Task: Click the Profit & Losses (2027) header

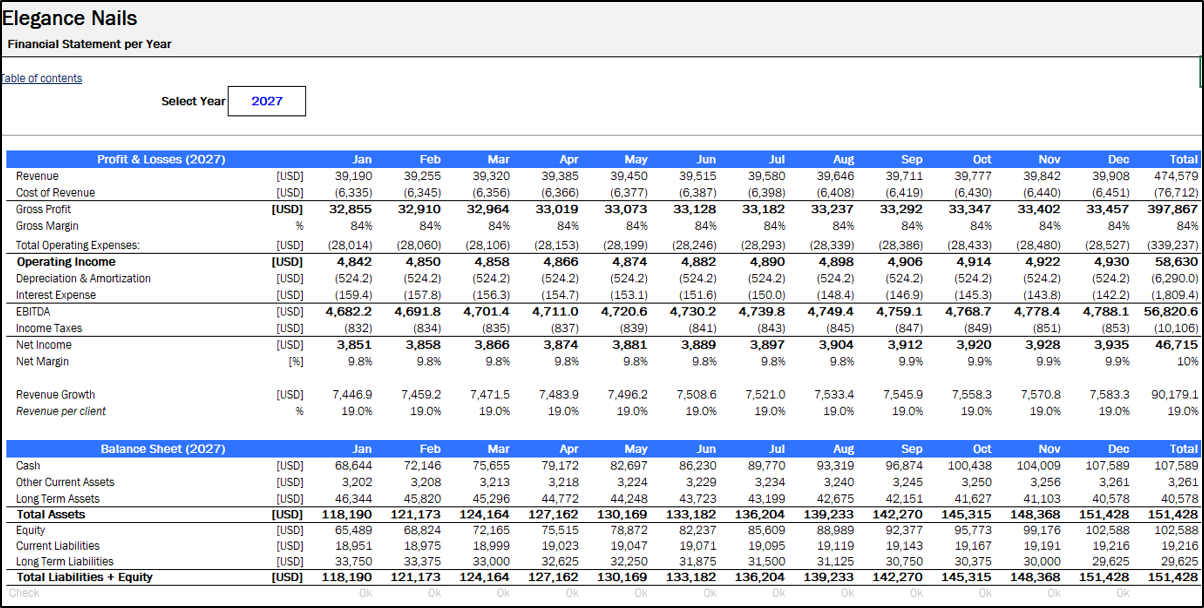Action: pos(160,159)
